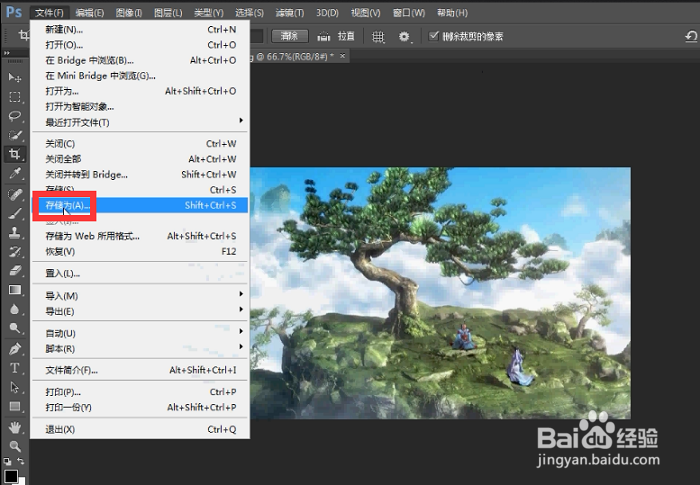Select the Move tool
Image resolution: width=700 pixels, height=485 pixels.
[15, 78]
